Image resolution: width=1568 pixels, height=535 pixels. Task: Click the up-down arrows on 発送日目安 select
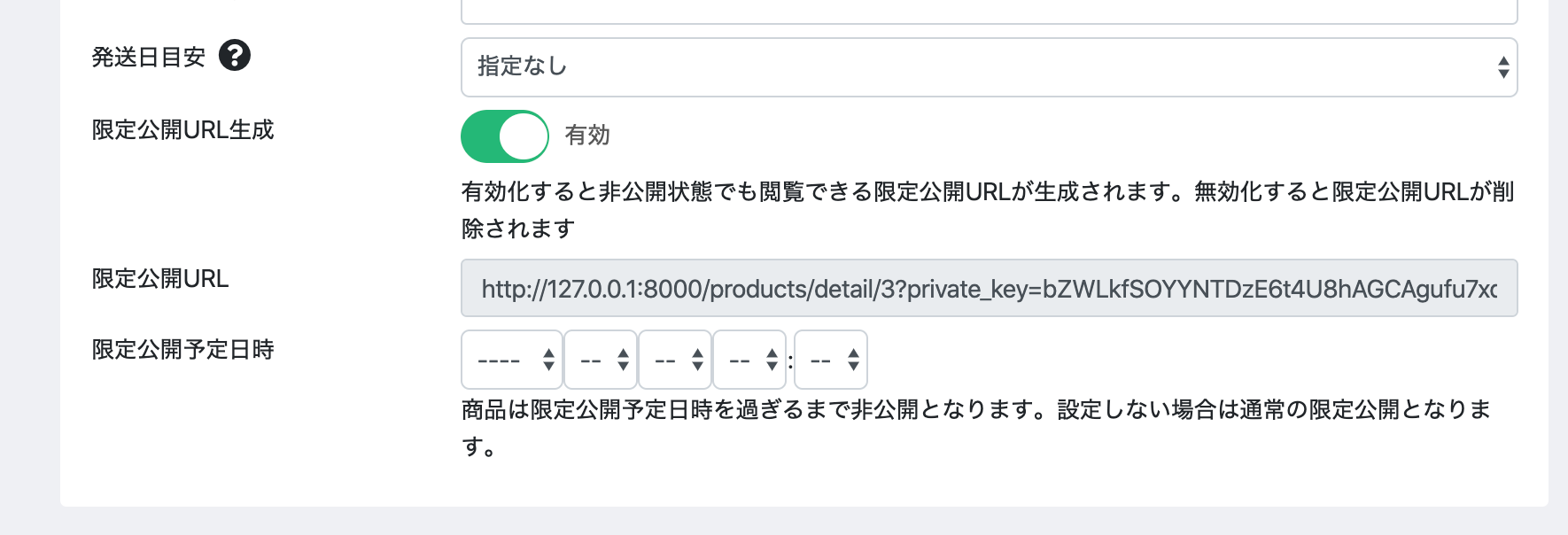(x=1503, y=67)
